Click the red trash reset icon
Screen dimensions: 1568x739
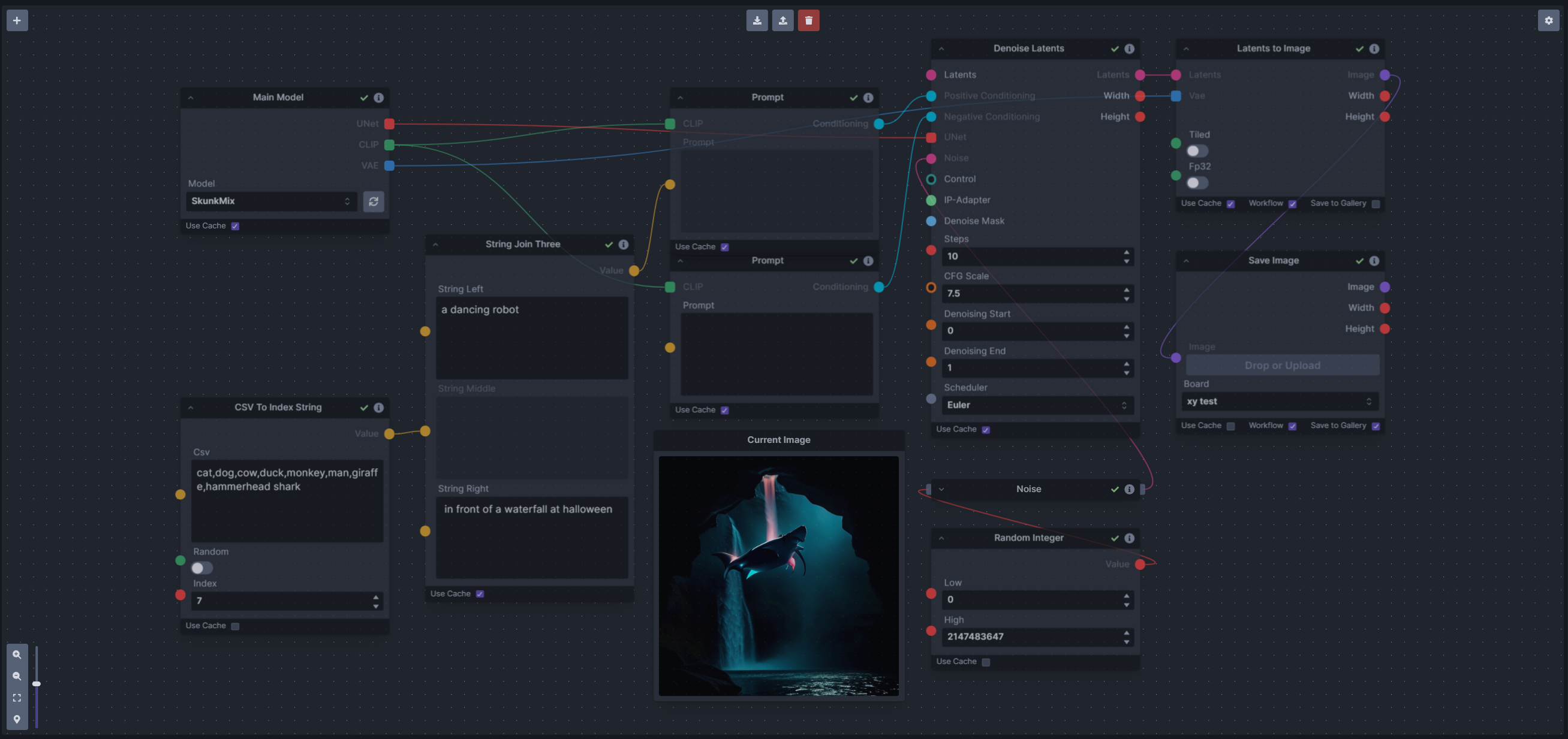click(x=808, y=20)
